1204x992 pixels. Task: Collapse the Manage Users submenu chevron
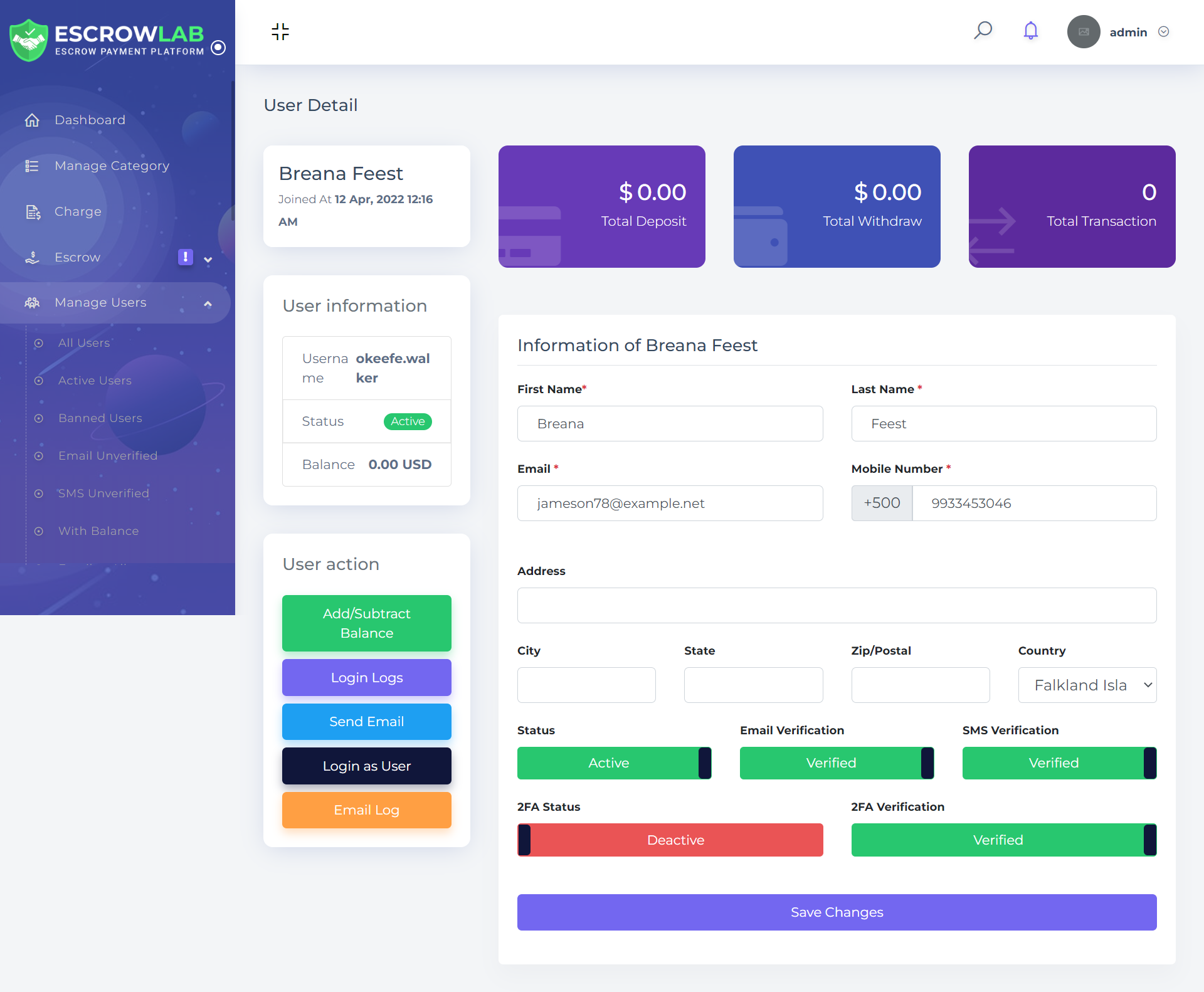tap(208, 303)
